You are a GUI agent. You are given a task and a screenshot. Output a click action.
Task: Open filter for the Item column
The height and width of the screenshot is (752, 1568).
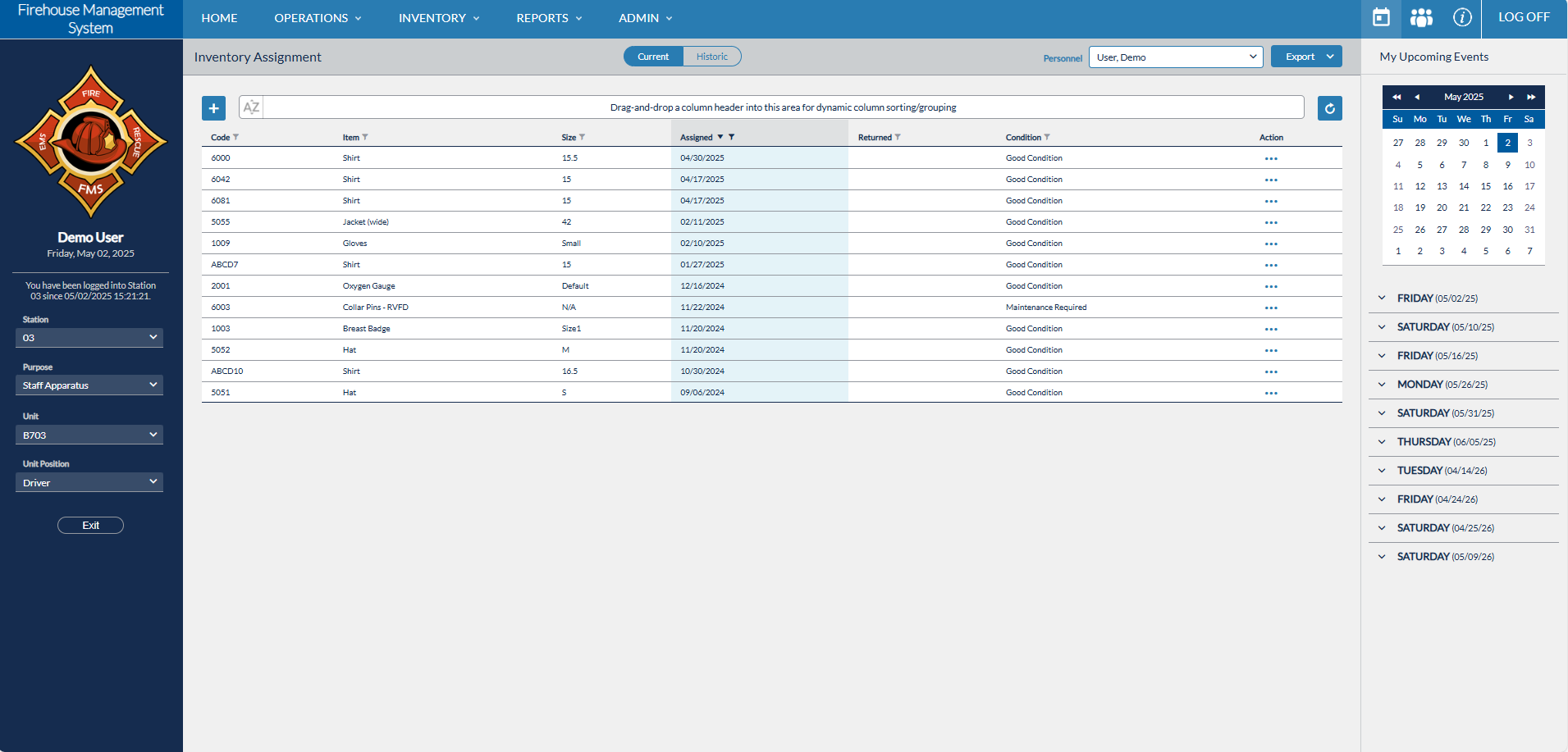365,137
